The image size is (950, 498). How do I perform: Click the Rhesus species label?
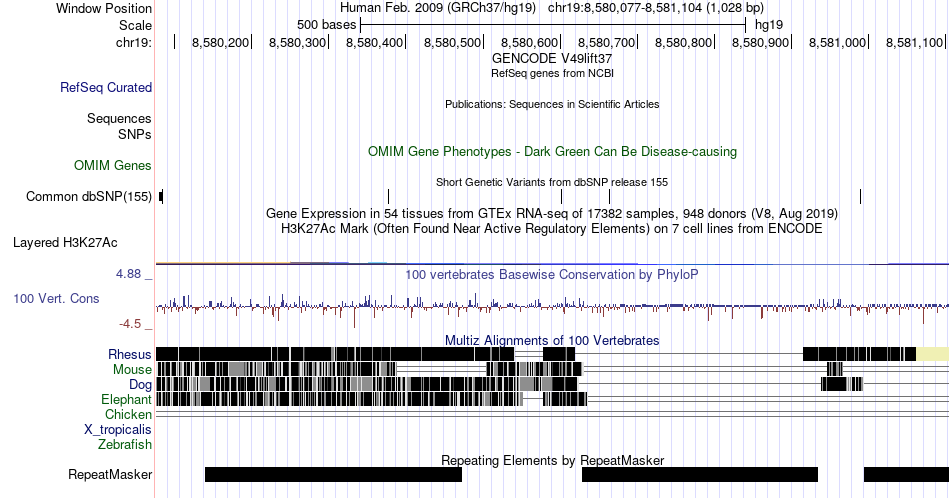tap(130, 354)
